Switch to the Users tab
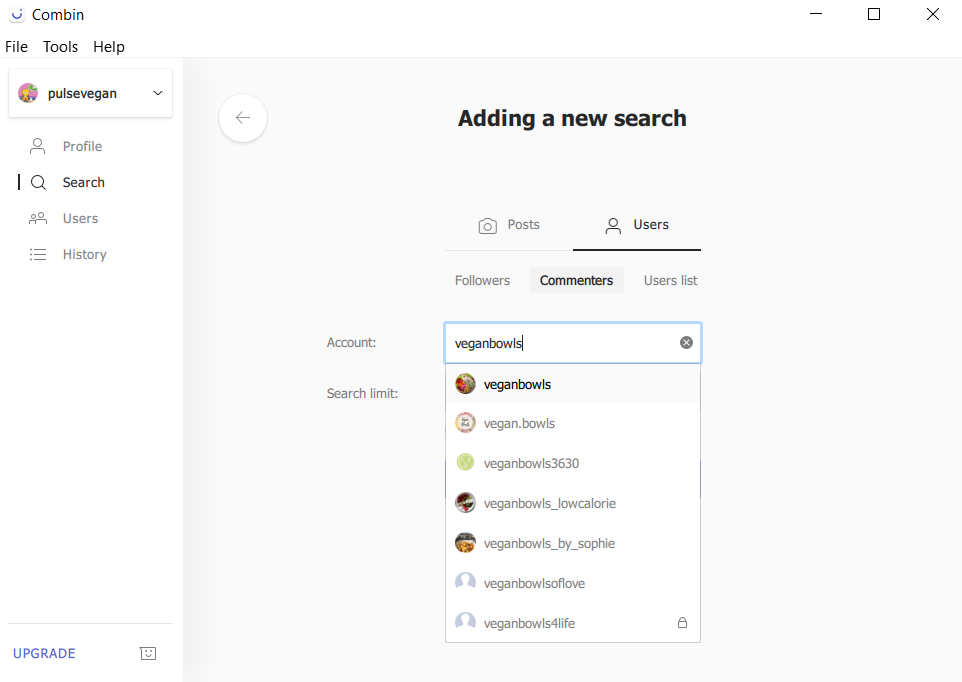The image size is (962, 682). click(637, 225)
